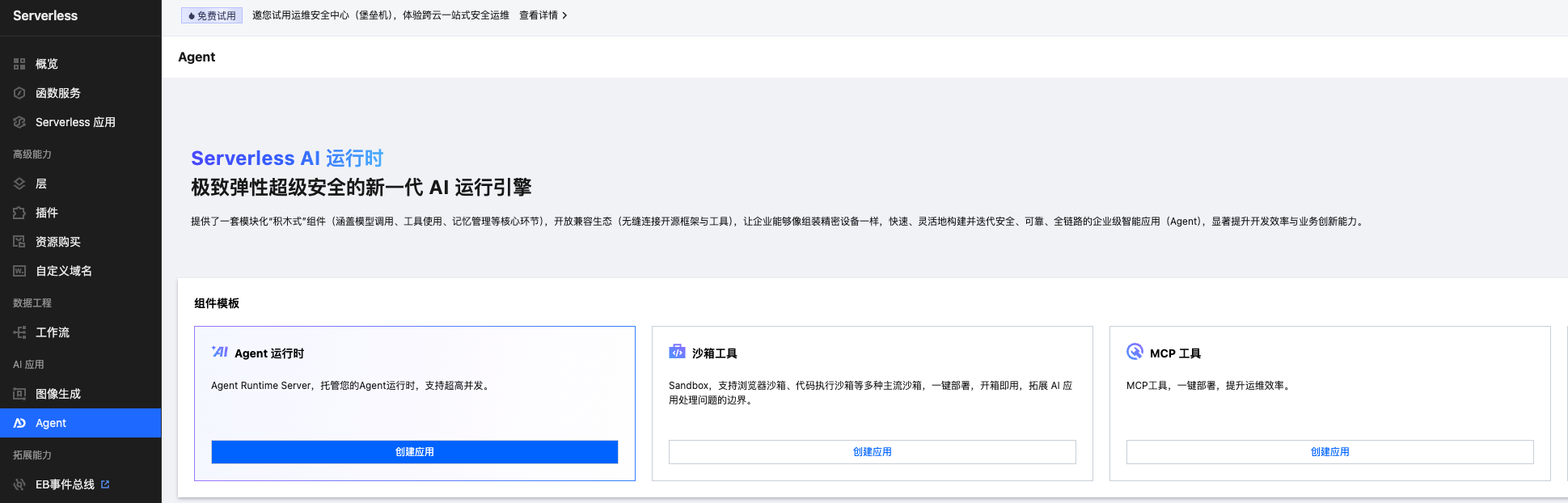Click the flame icon in 免费试用 badge
This screenshot has width=1568, height=503.
192,16
